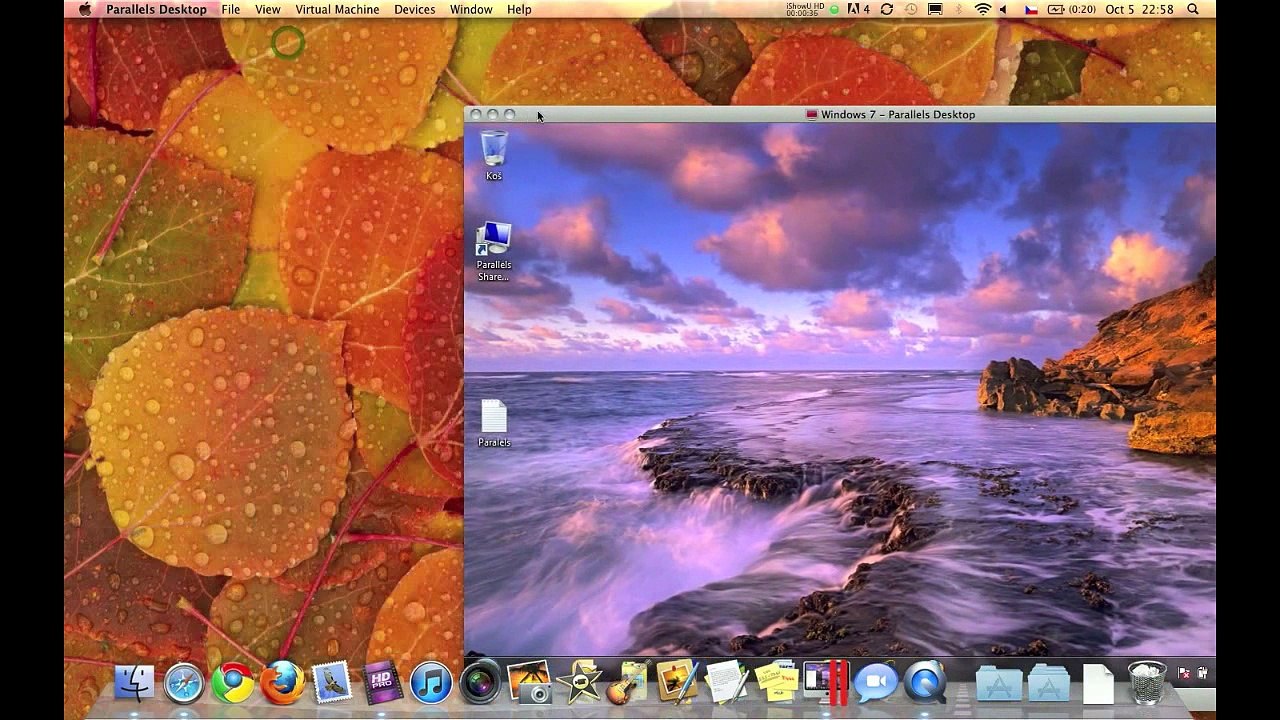Open the HD Pro app in Dock

[382, 683]
